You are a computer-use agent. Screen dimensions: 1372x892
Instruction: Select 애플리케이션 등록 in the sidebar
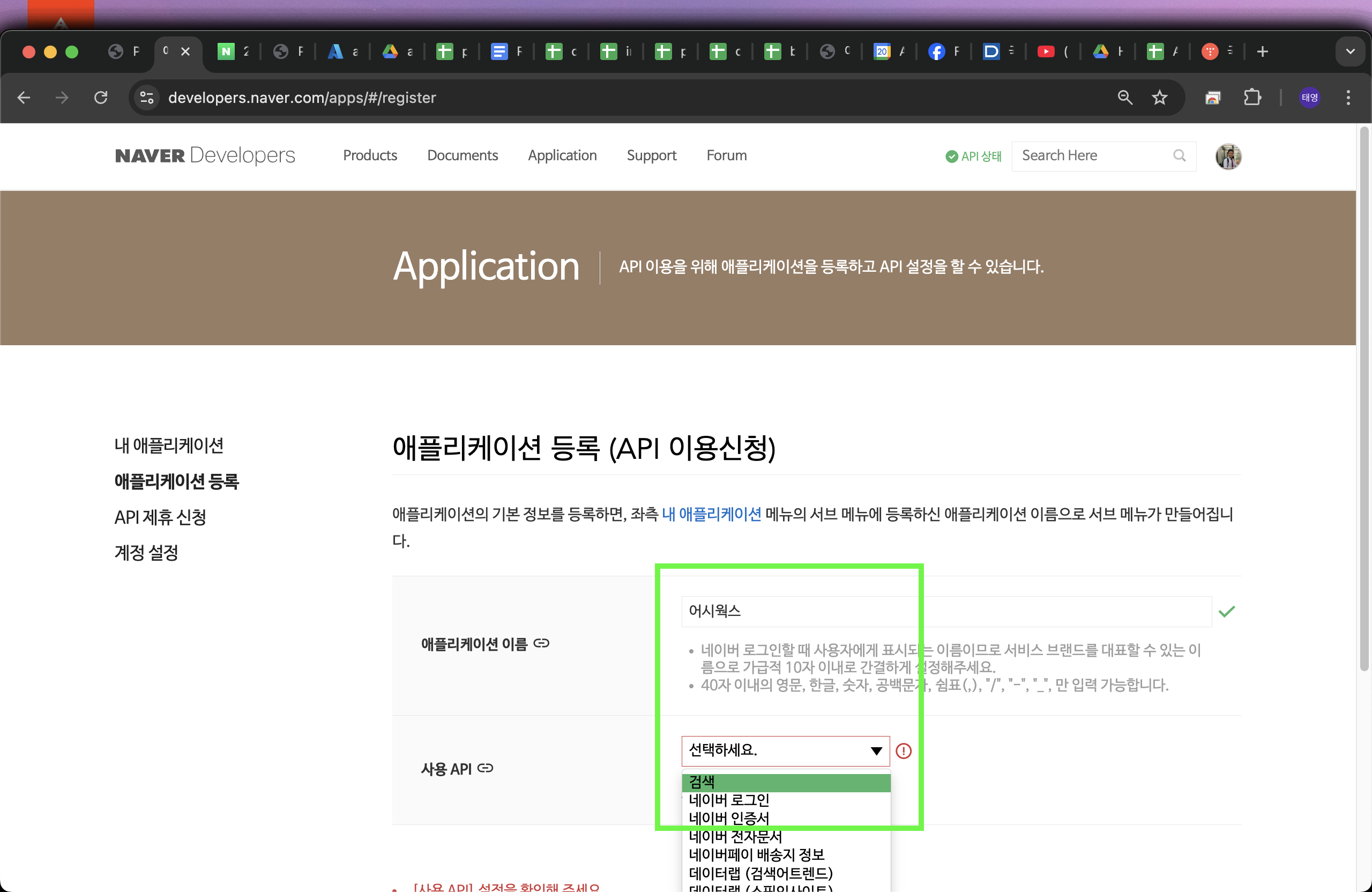(x=176, y=481)
